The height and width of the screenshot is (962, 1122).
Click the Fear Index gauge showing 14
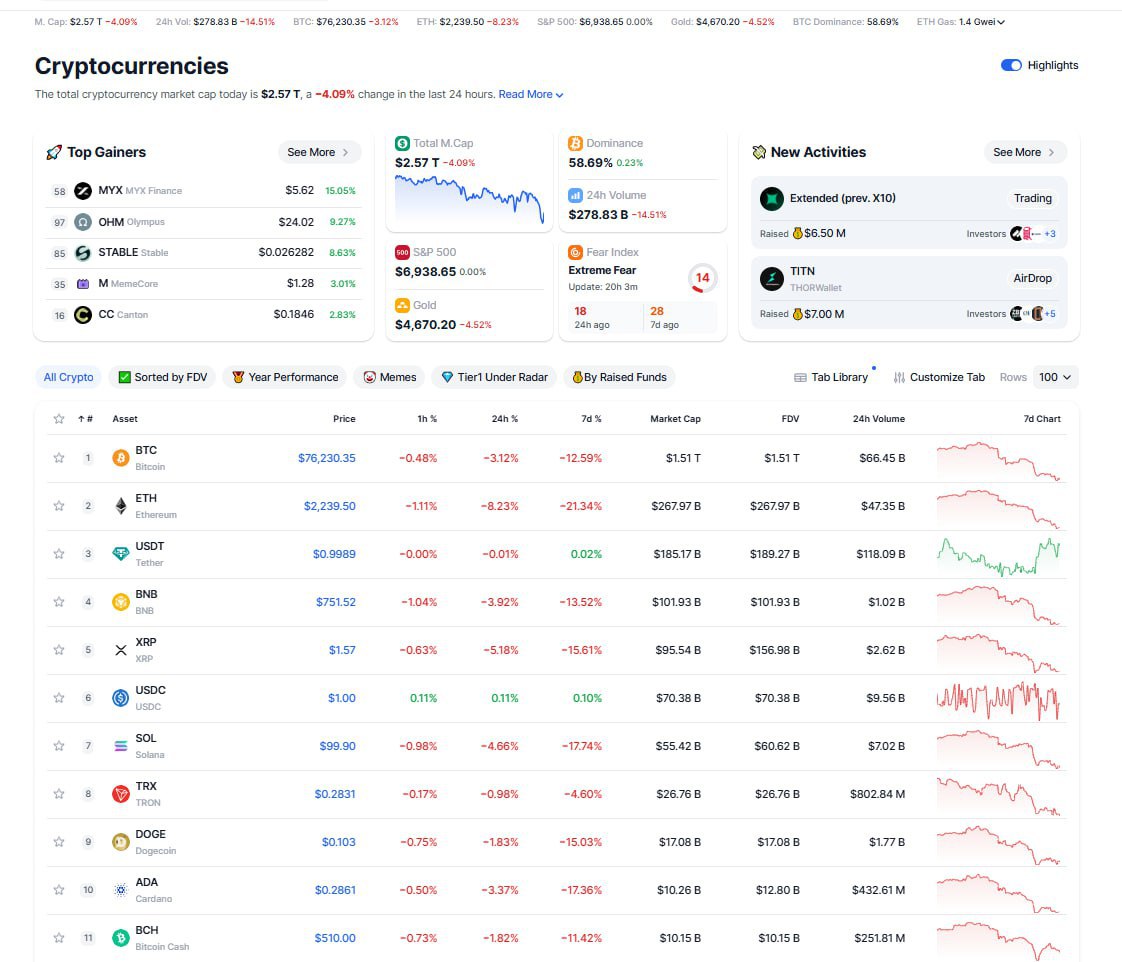(x=702, y=278)
